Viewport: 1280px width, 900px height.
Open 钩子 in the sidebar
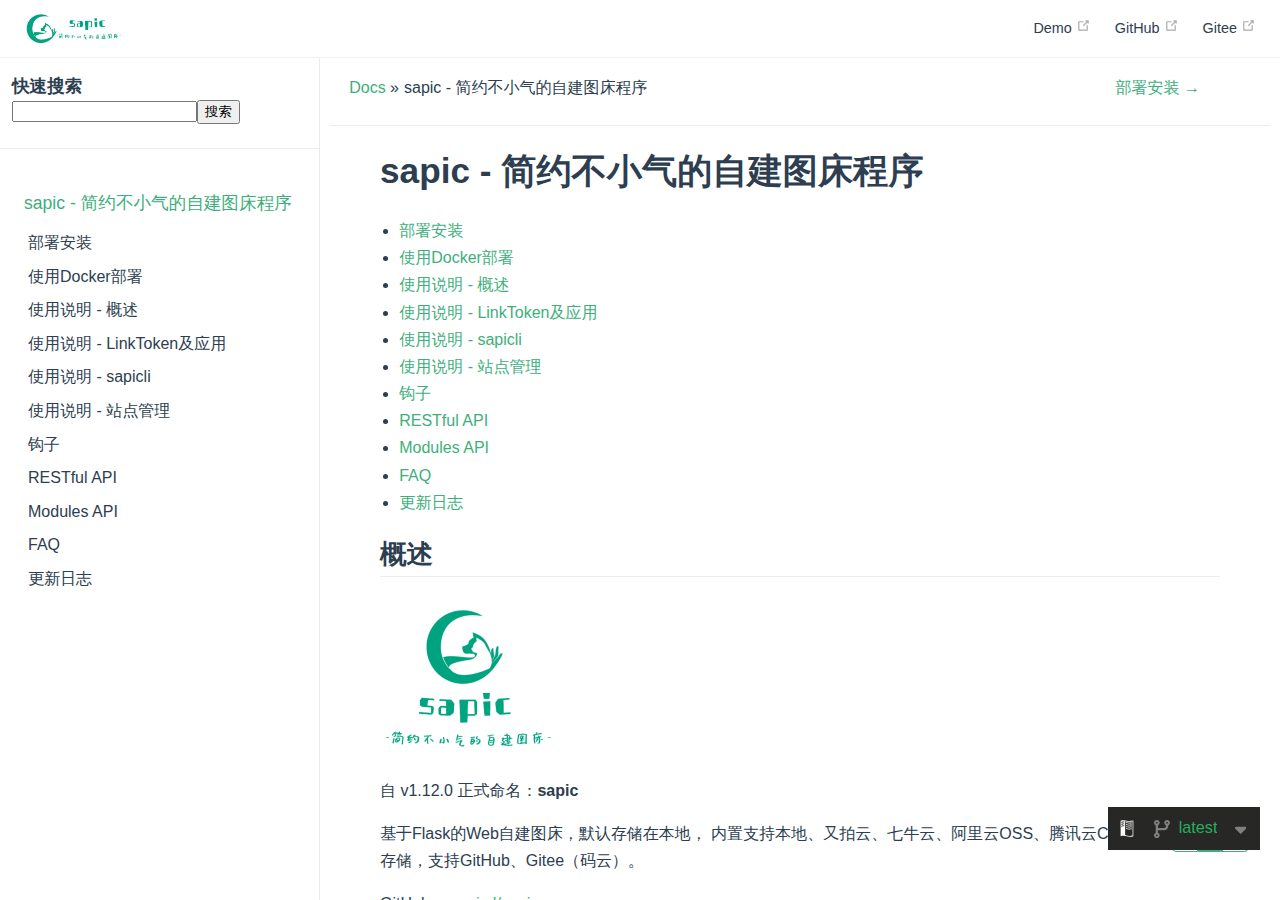[x=44, y=445]
